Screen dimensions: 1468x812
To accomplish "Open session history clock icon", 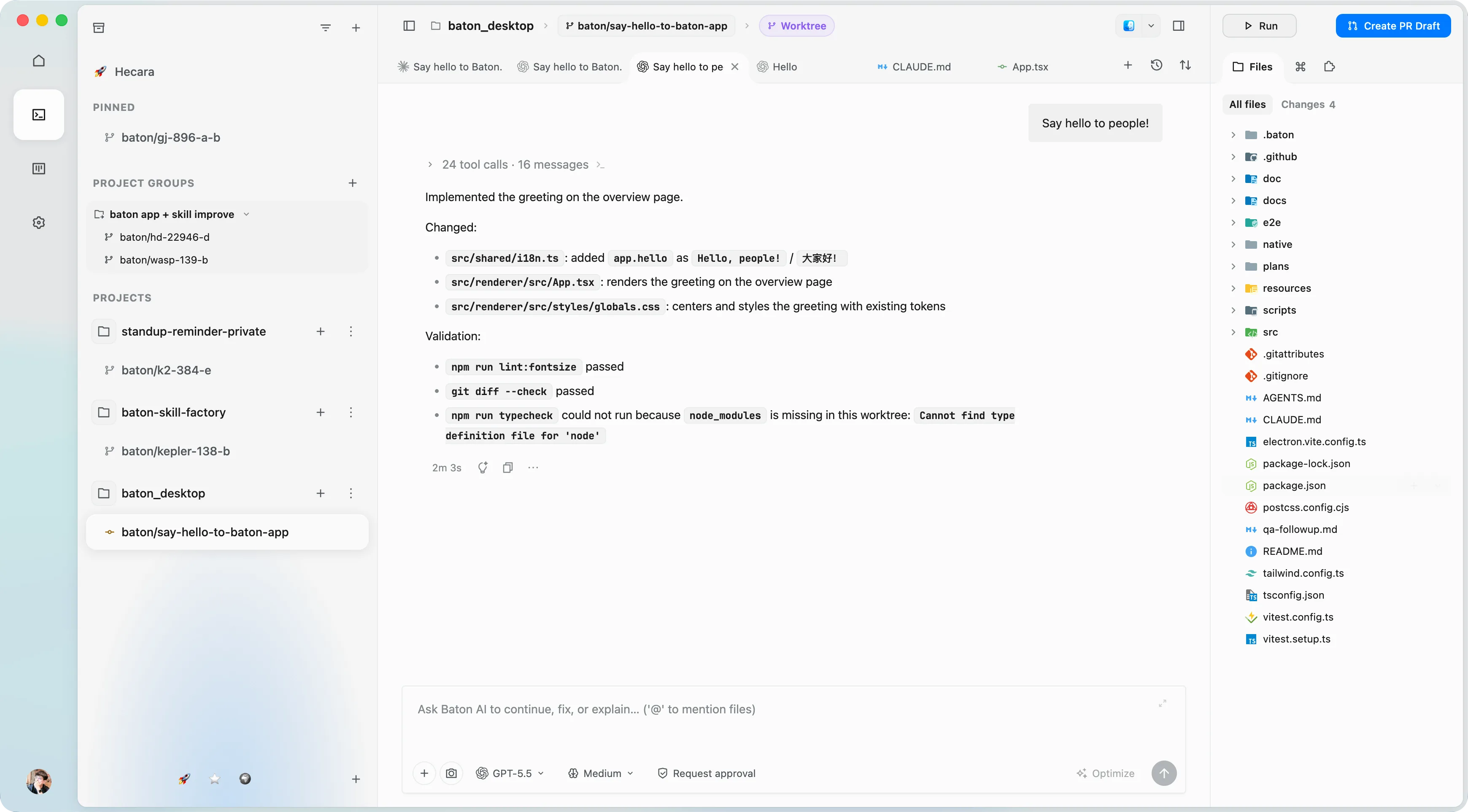I will [1156, 65].
